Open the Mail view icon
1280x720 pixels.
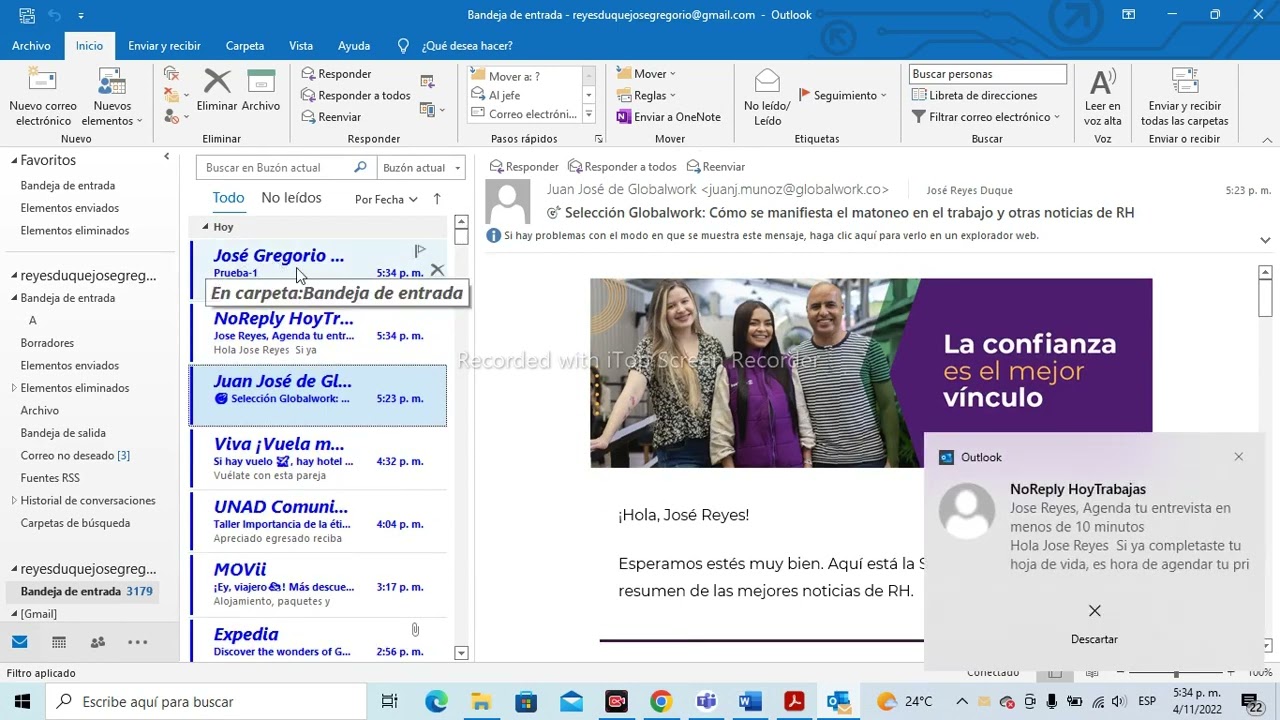coord(20,642)
